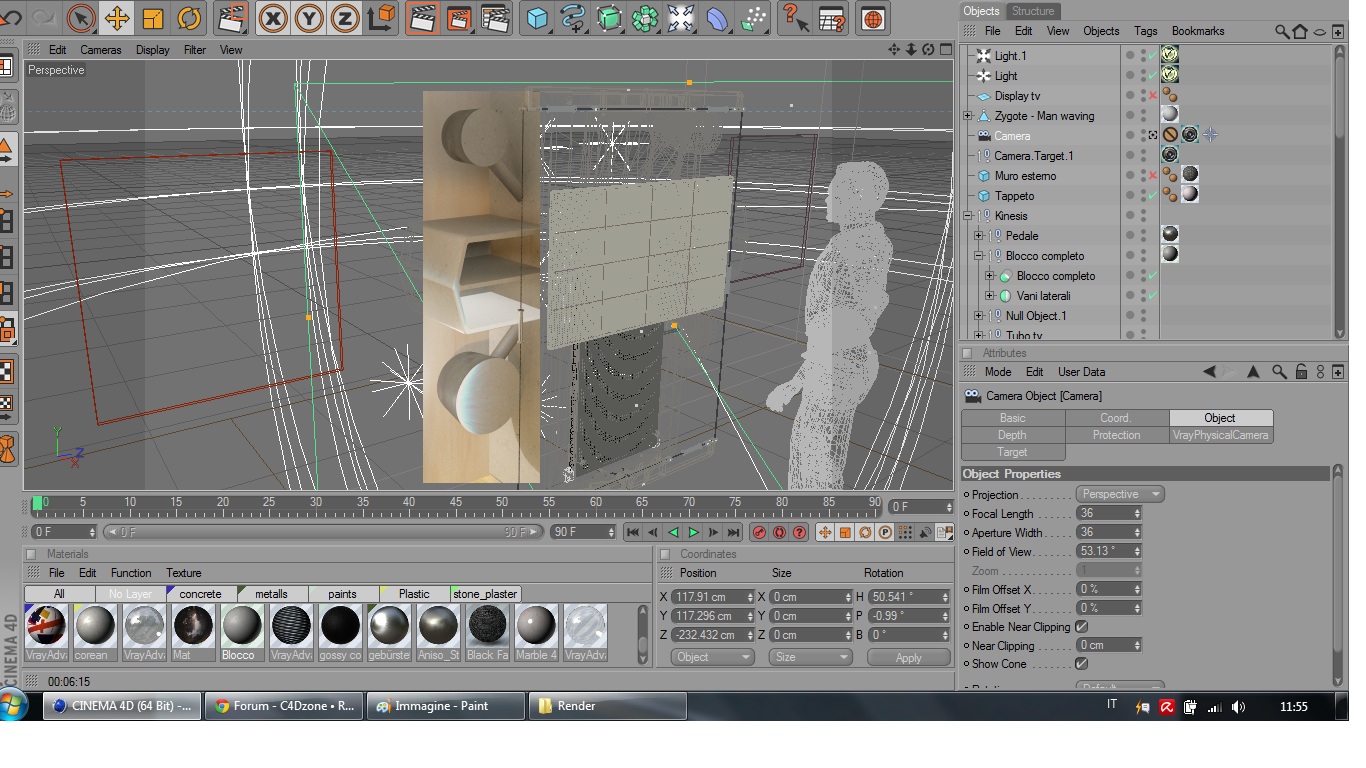Viewport: 1366px width, 768px height.
Task: Expand the Zygote - Man waving object
Action: tap(968, 116)
